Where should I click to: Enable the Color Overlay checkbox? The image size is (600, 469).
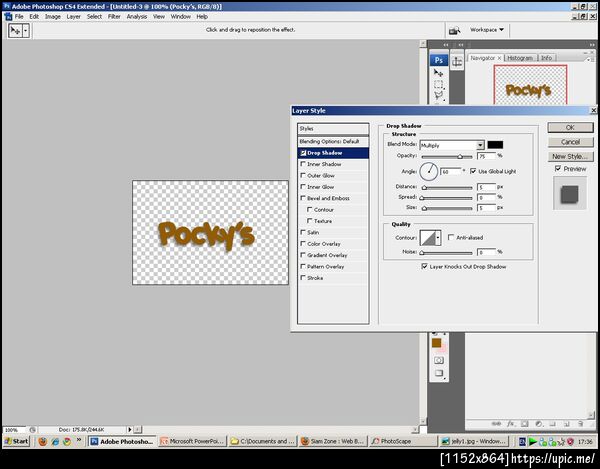pos(303,243)
